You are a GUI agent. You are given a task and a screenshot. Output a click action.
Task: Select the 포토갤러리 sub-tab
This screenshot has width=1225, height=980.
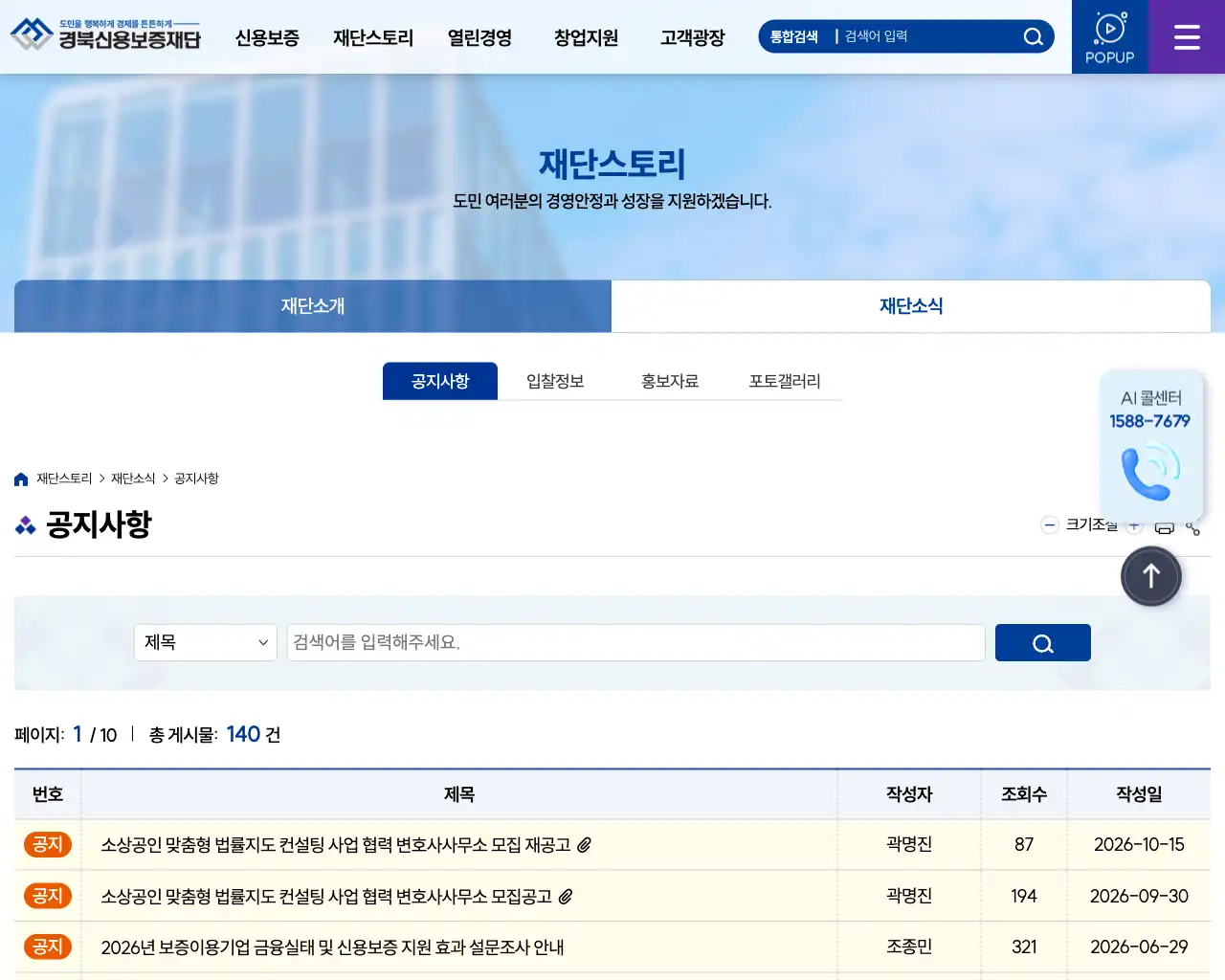785,381
